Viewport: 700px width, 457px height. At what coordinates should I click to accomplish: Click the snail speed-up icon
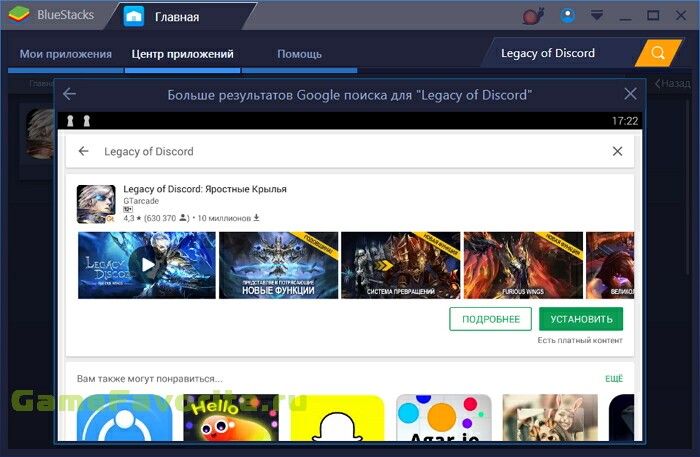click(533, 16)
